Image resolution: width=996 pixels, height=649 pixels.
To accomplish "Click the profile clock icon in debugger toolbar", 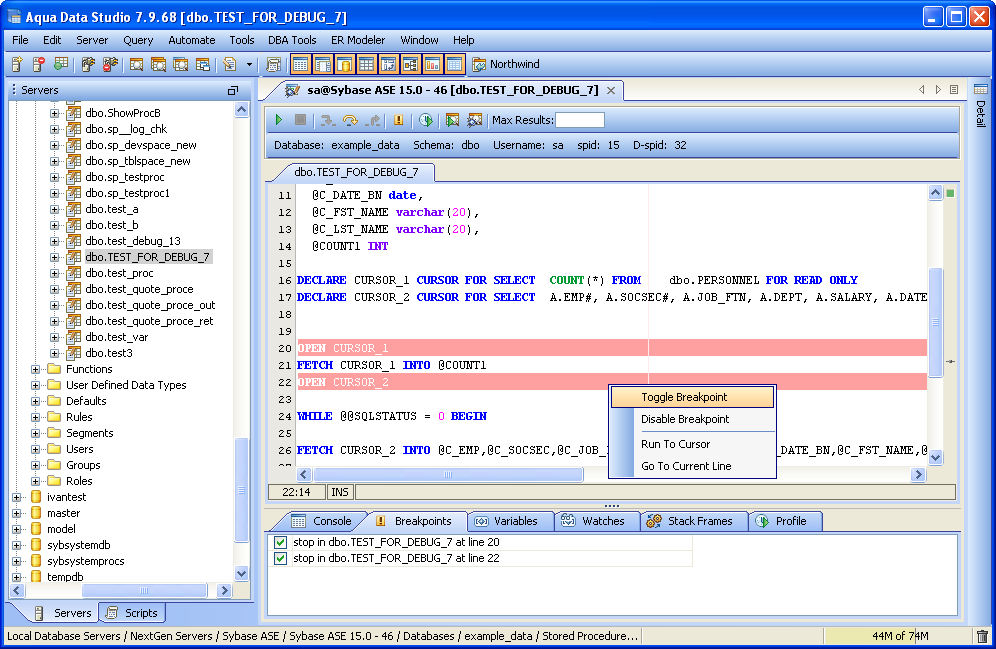I will click(426, 120).
